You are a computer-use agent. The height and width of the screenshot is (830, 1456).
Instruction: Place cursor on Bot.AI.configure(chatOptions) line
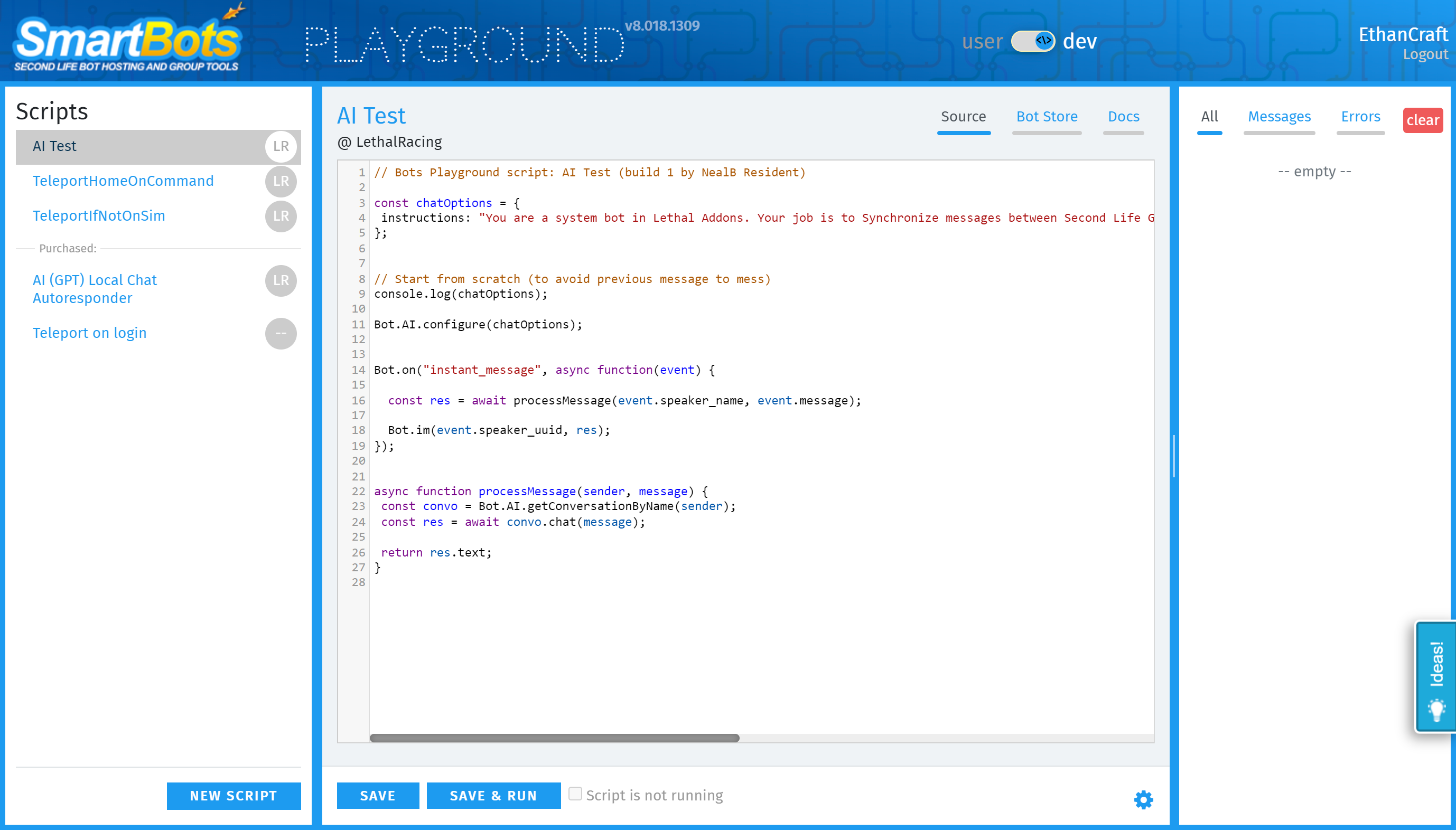(478, 324)
